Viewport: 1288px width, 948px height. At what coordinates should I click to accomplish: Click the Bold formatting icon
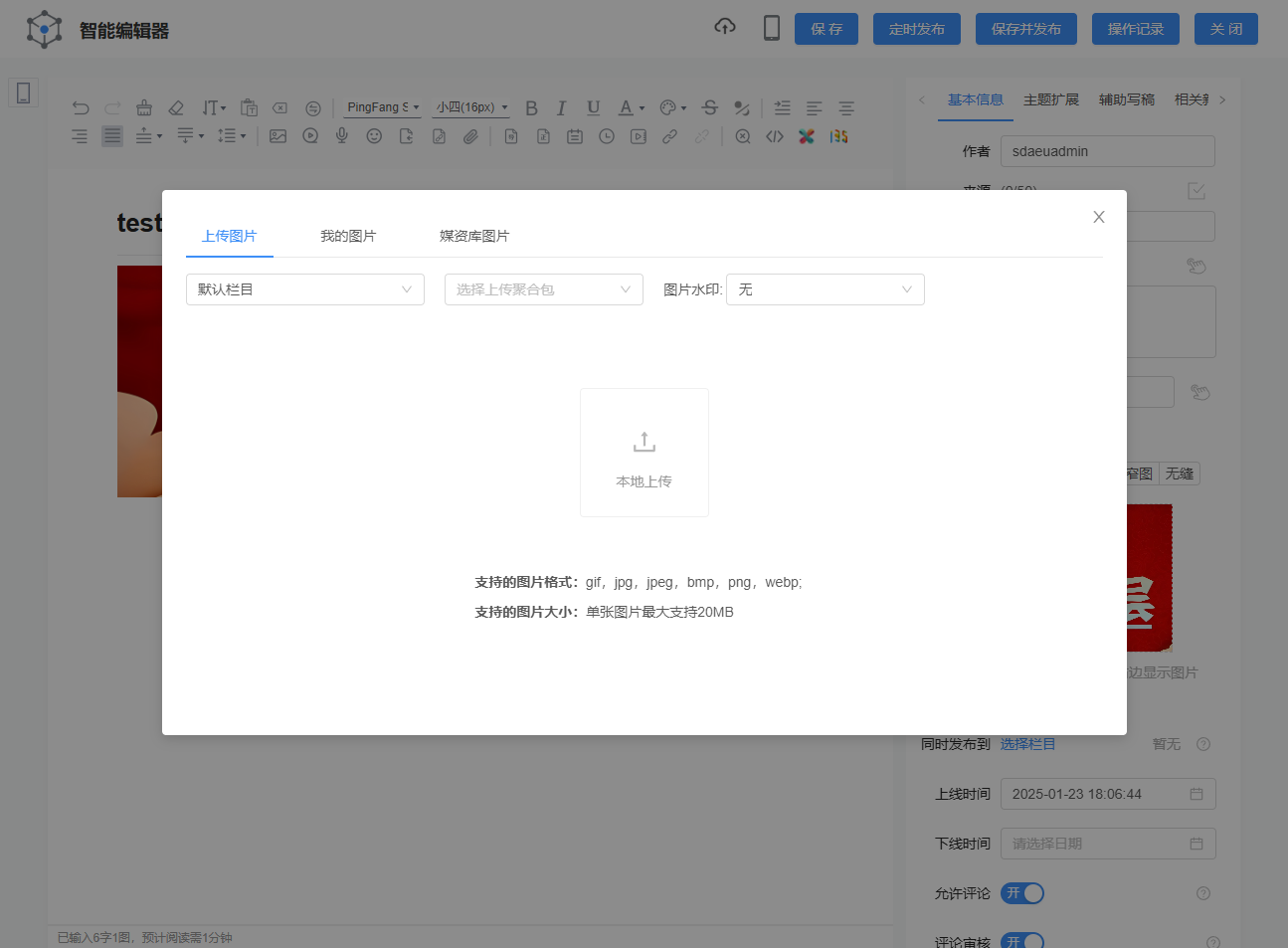coord(531,108)
